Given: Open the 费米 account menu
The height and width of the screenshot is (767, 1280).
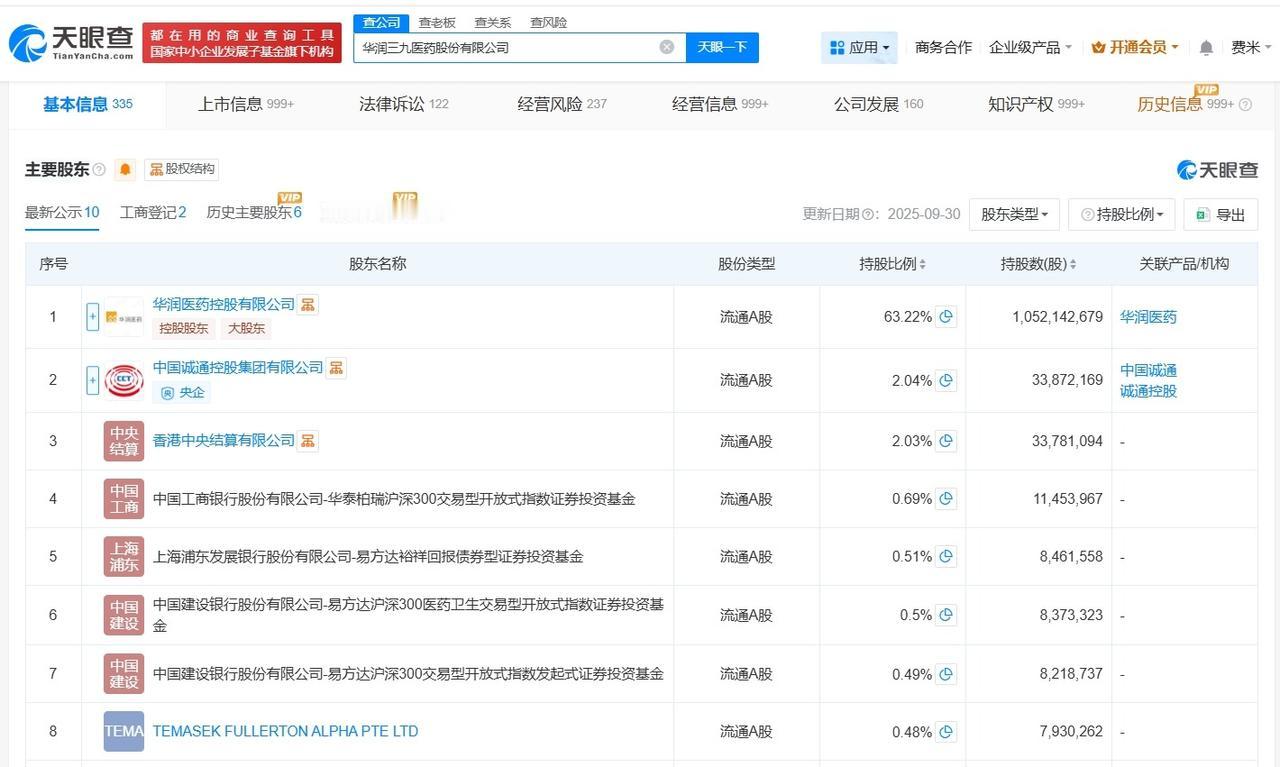Looking at the screenshot, I should 1251,47.
